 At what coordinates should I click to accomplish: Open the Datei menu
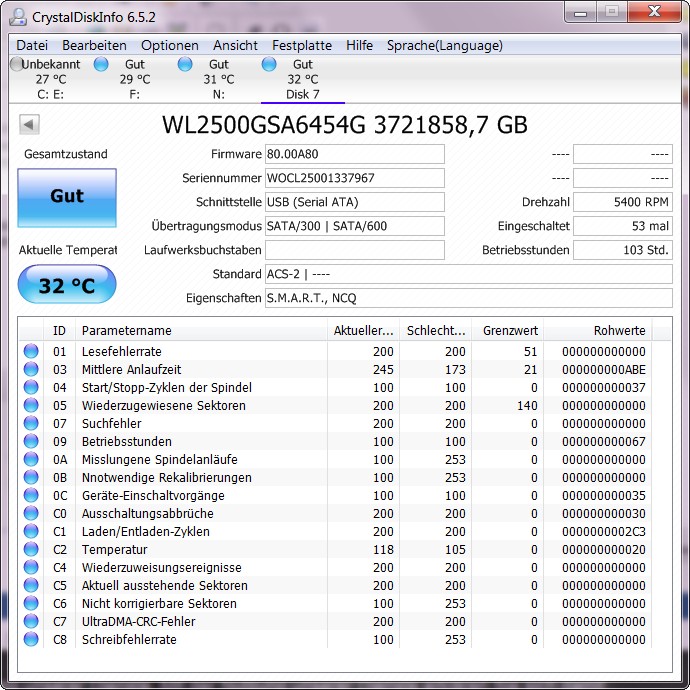[32, 45]
